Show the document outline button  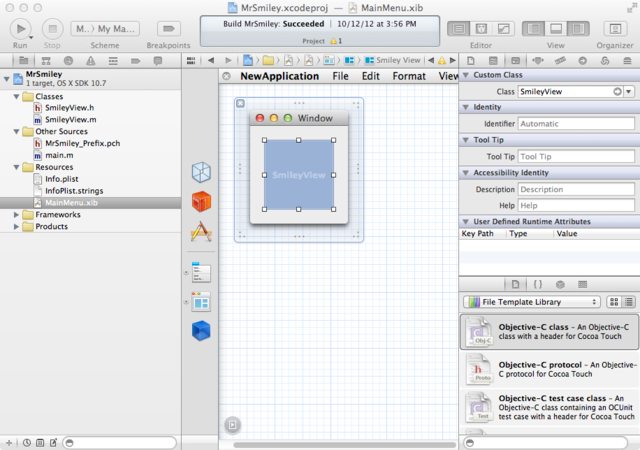click(x=233, y=425)
